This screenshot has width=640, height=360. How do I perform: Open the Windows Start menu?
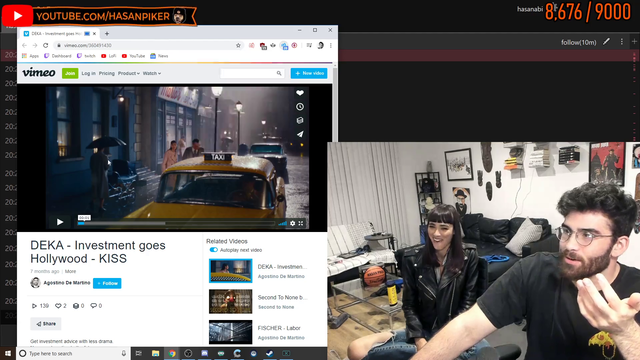[x=8, y=353]
